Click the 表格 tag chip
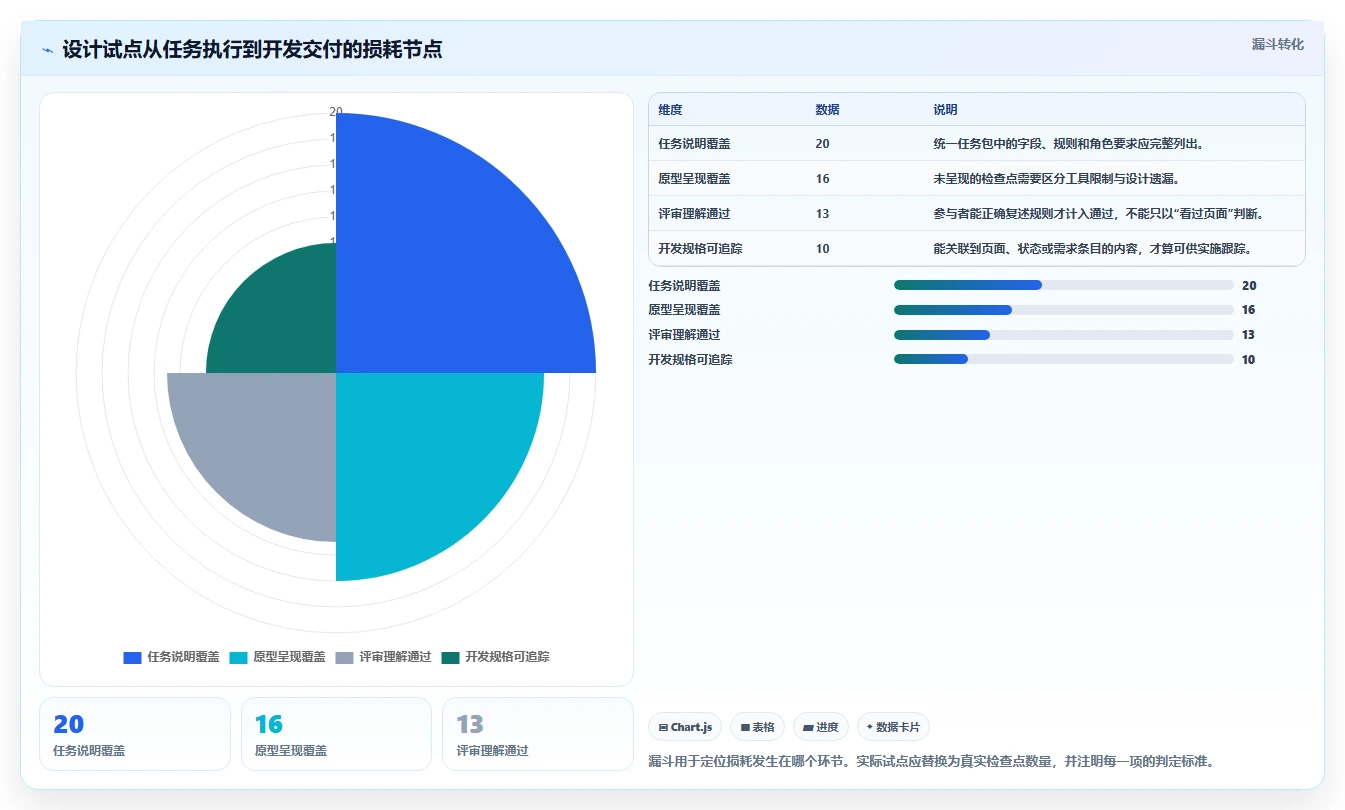This screenshot has height=810, width=1345. pos(757,727)
